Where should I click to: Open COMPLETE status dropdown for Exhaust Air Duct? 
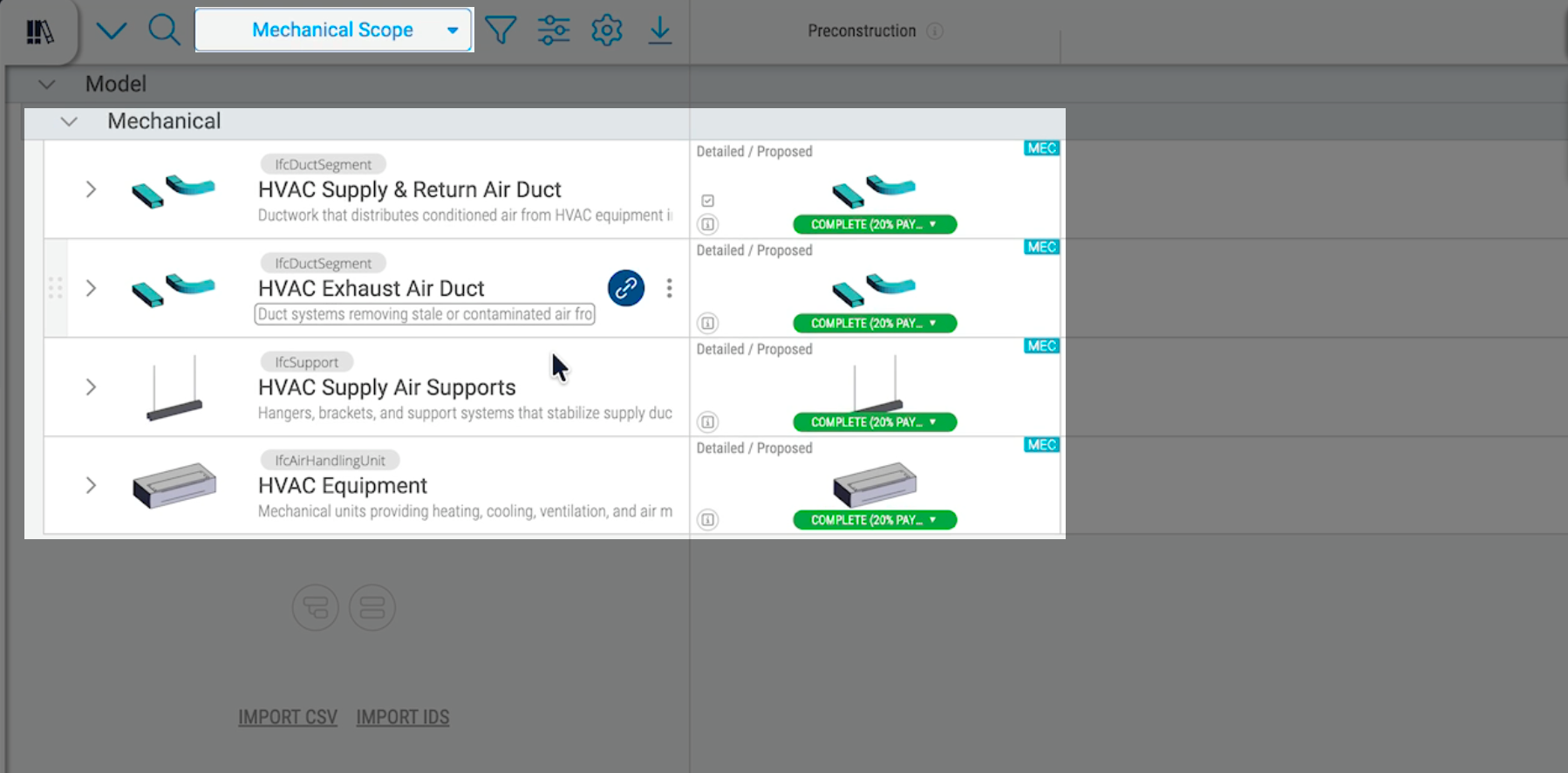875,323
